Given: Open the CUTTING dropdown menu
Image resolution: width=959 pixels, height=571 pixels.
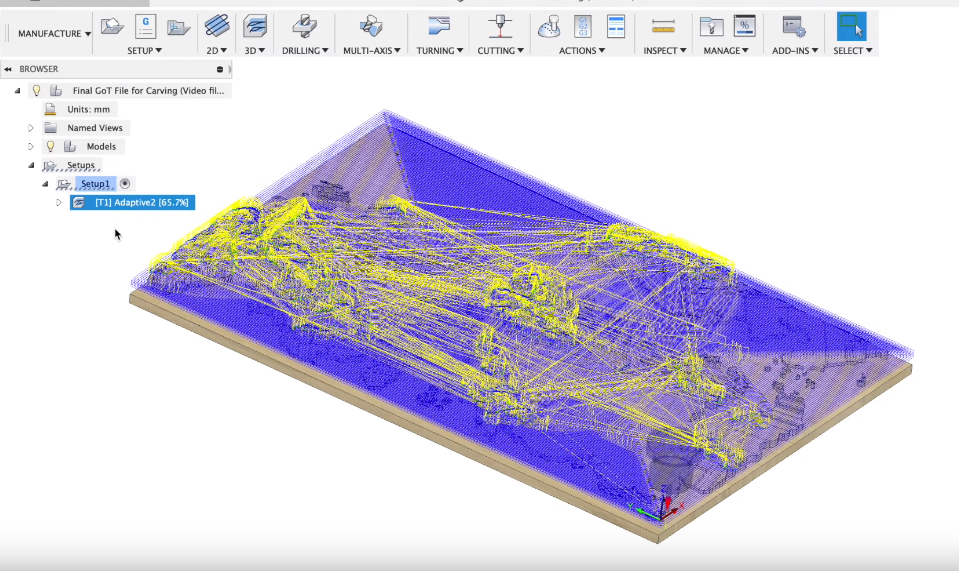Looking at the screenshot, I should [500, 50].
